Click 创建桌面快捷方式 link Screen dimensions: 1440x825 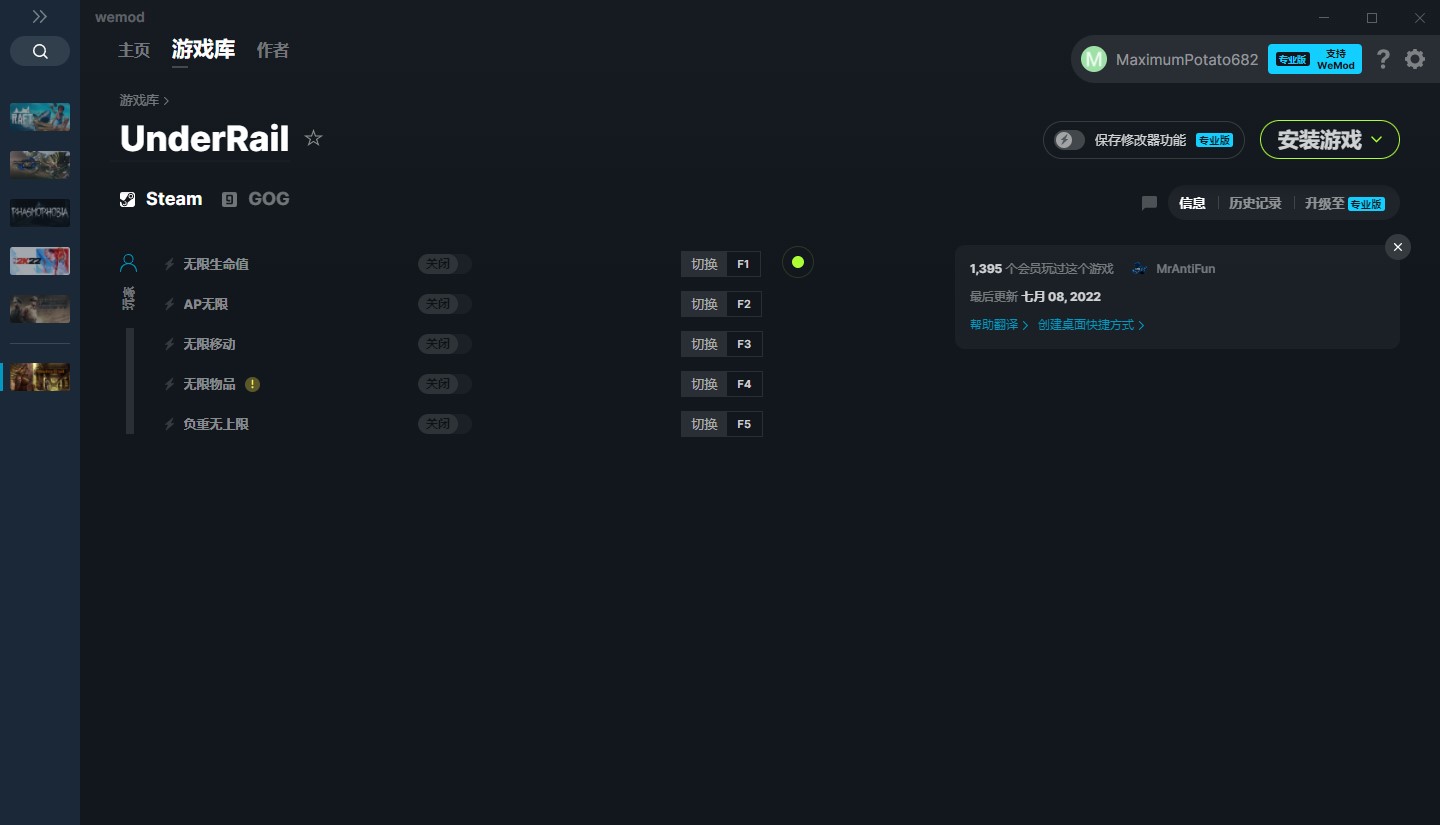click(1091, 325)
